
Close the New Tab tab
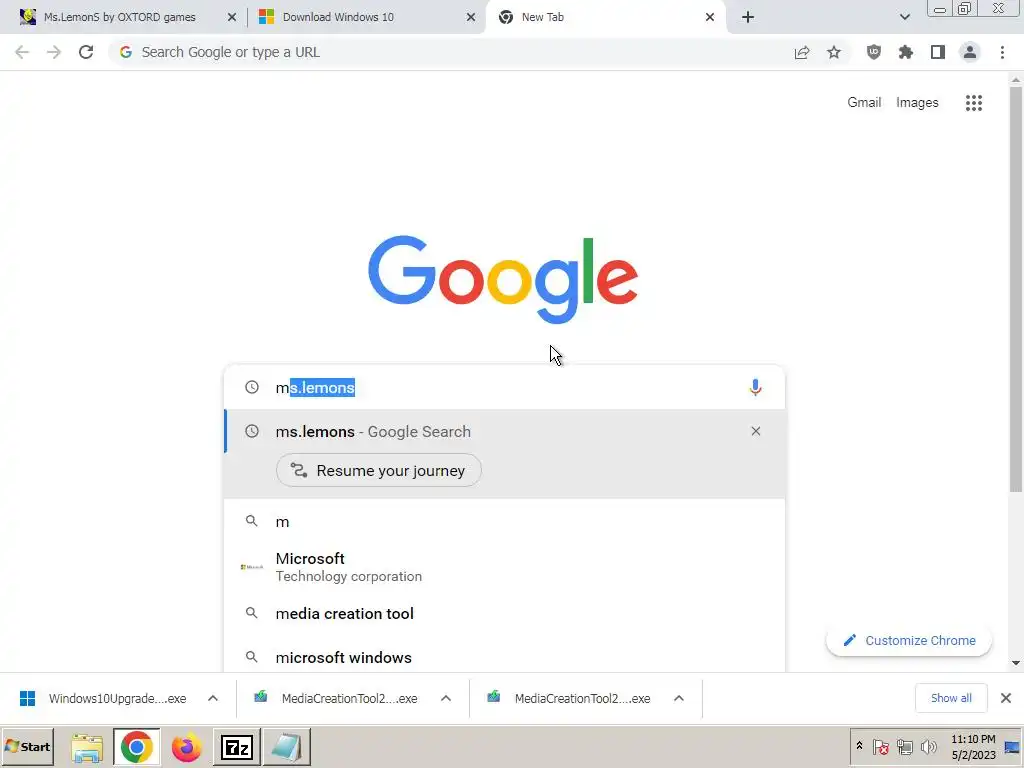click(710, 17)
